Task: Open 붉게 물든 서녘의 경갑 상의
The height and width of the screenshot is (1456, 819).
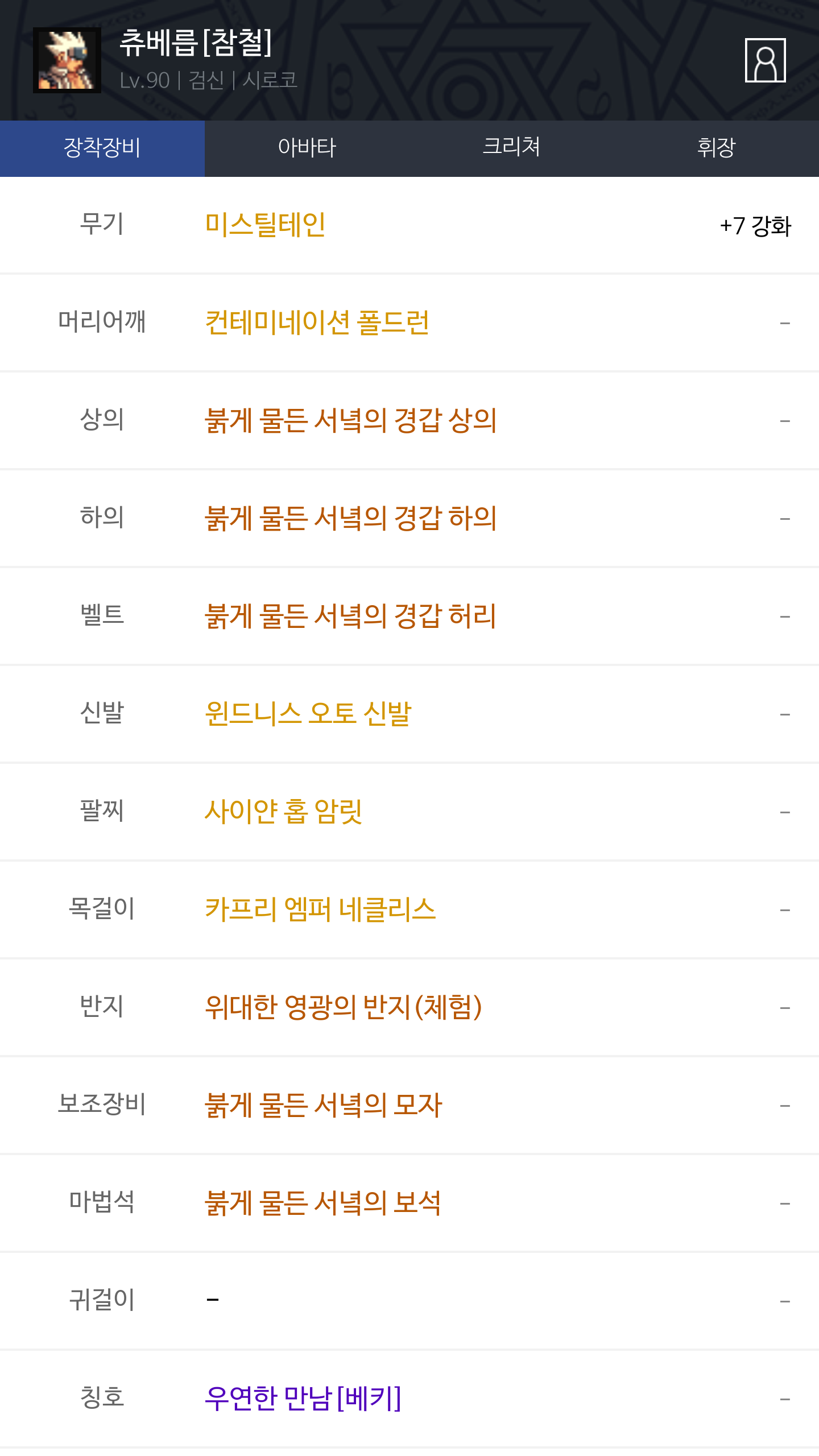Action: tap(350, 421)
